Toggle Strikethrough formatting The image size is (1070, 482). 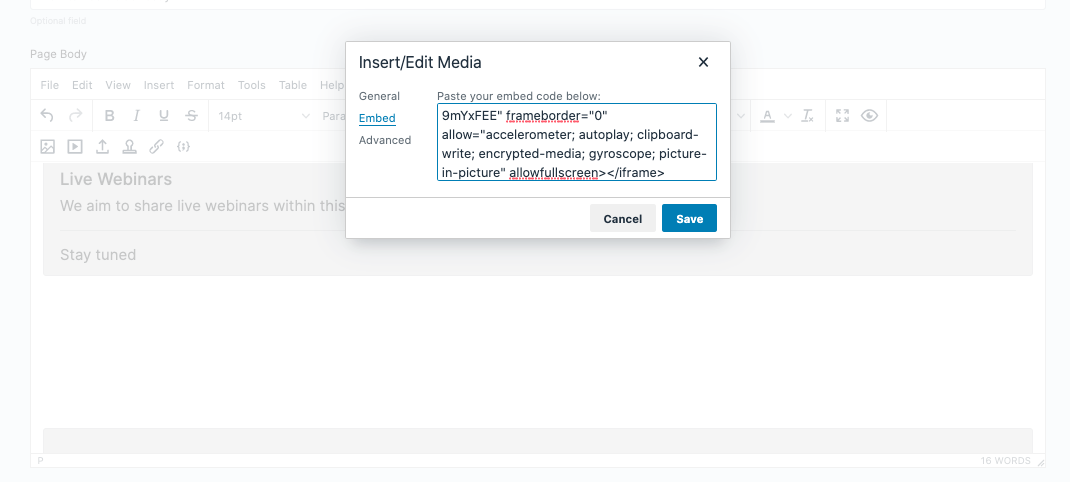point(192,115)
